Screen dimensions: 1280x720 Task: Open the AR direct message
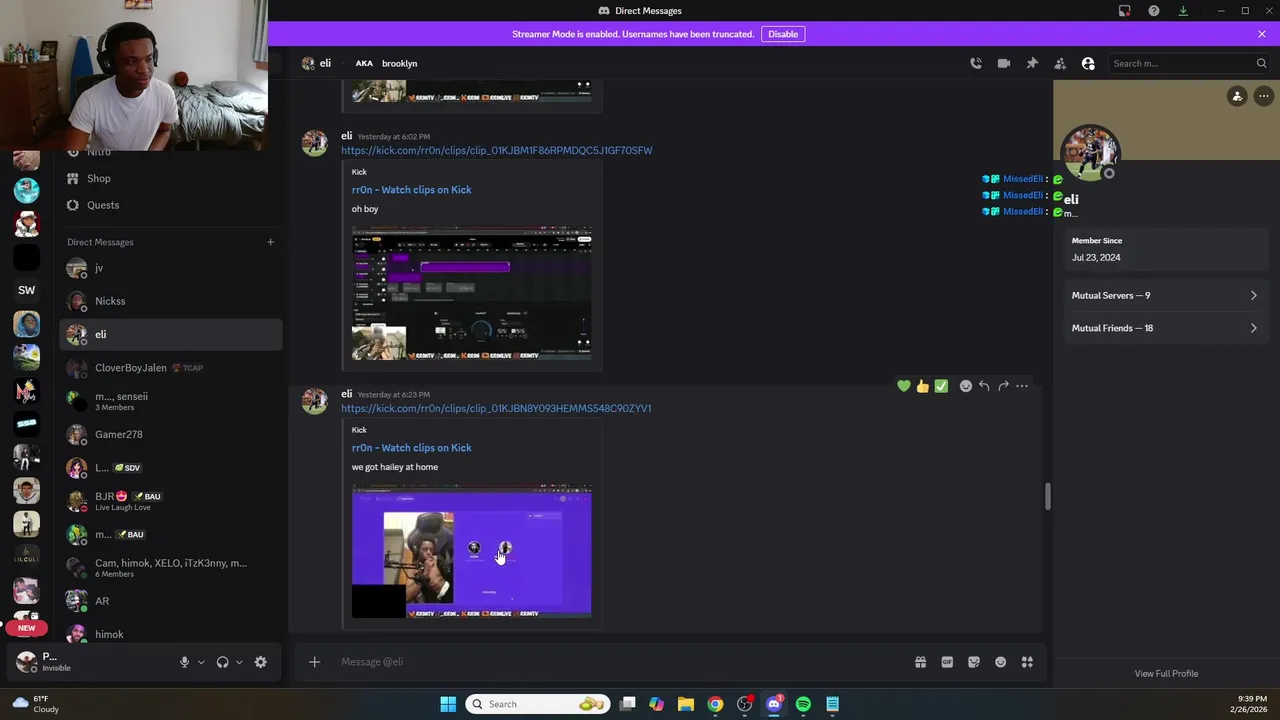coord(171,601)
